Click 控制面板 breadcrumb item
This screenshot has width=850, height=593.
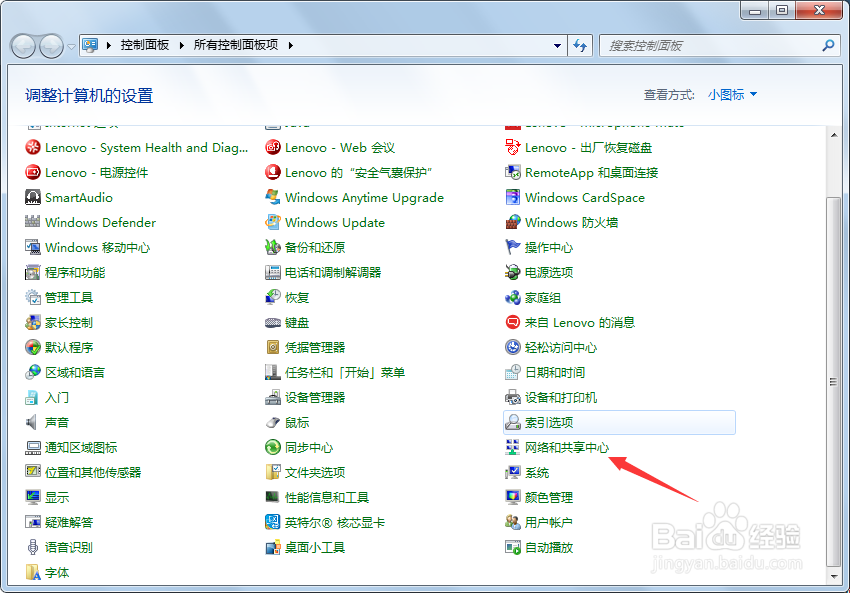[x=145, y=45]
